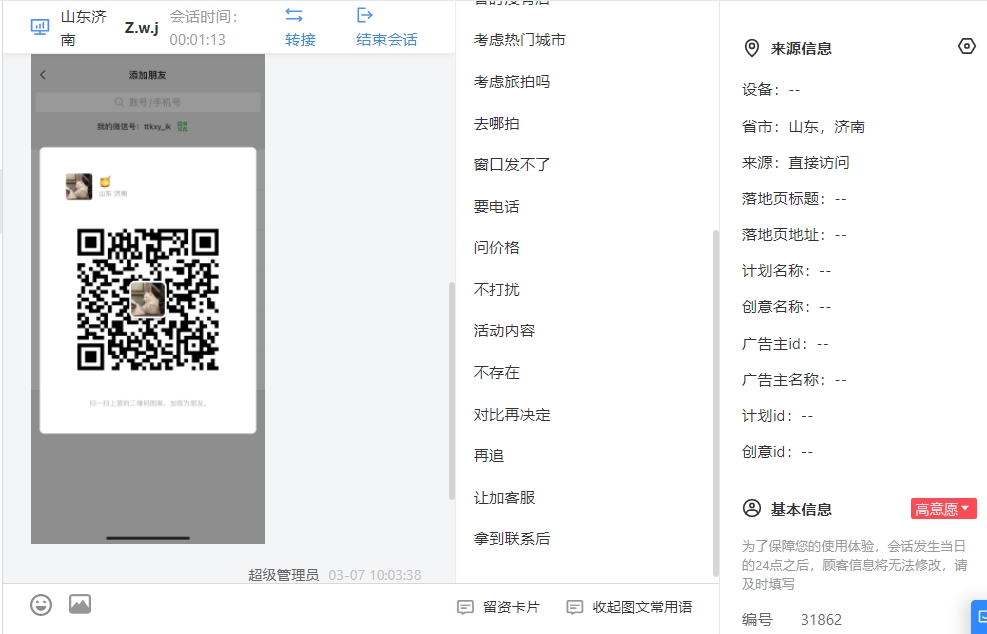Click the monitor device icon beside 山东济南
Screen dimensions: 987x634
click(40, 27)
